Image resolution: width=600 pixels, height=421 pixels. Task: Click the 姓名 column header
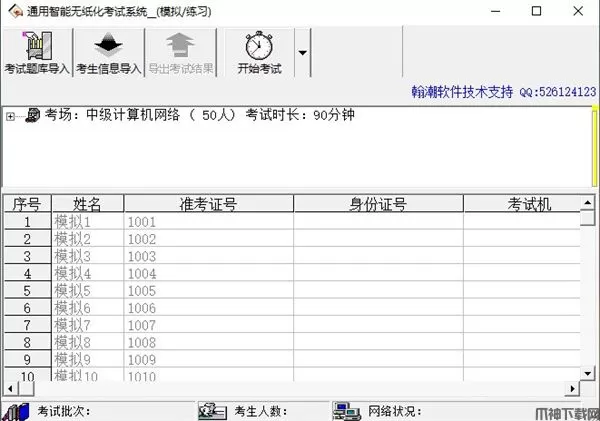[88, 204]
